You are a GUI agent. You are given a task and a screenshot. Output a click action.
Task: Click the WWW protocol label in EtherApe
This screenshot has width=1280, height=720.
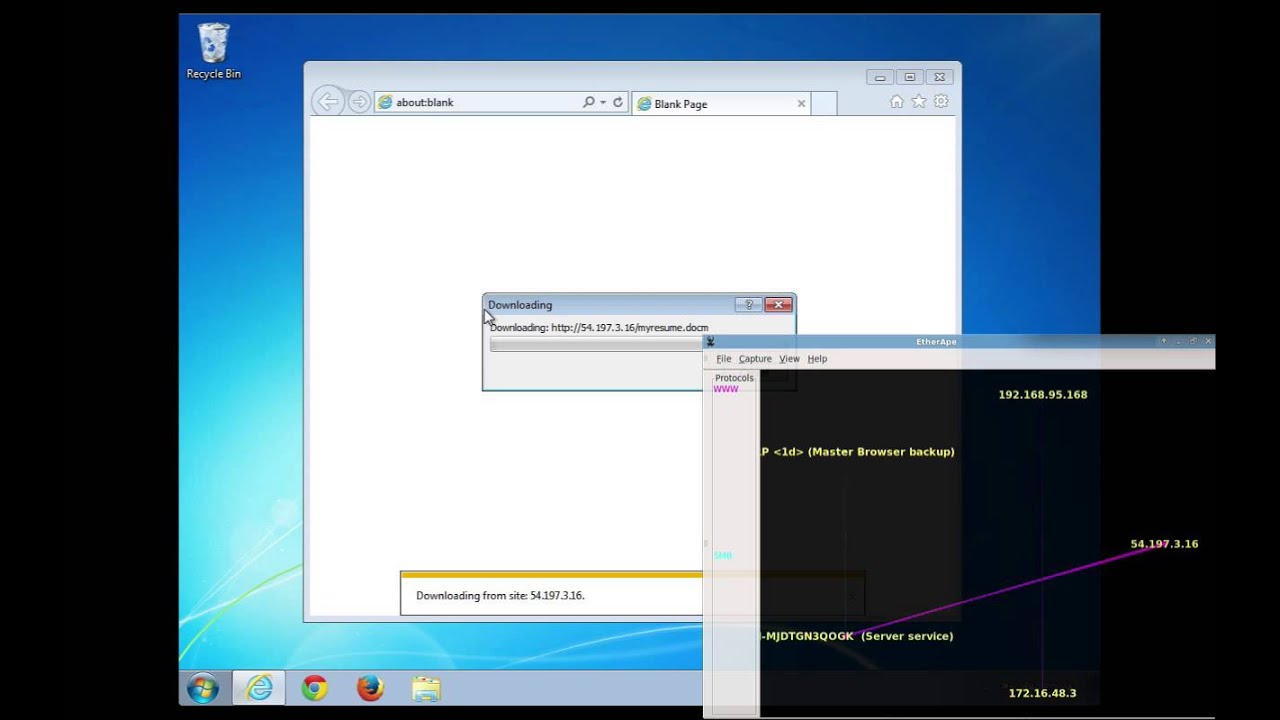click(726, 389)
